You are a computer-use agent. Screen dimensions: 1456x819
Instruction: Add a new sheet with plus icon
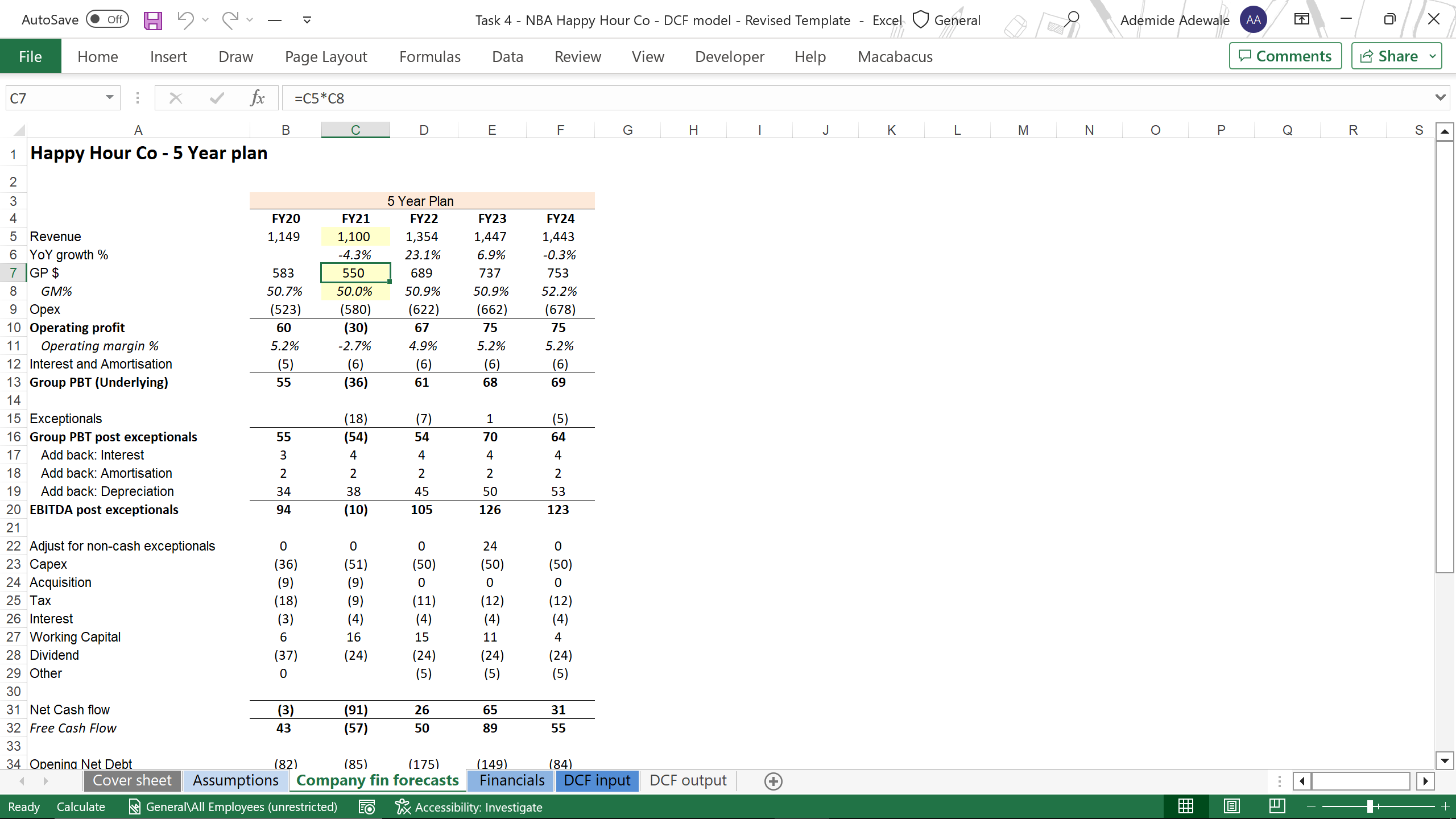tap(773, 781)
